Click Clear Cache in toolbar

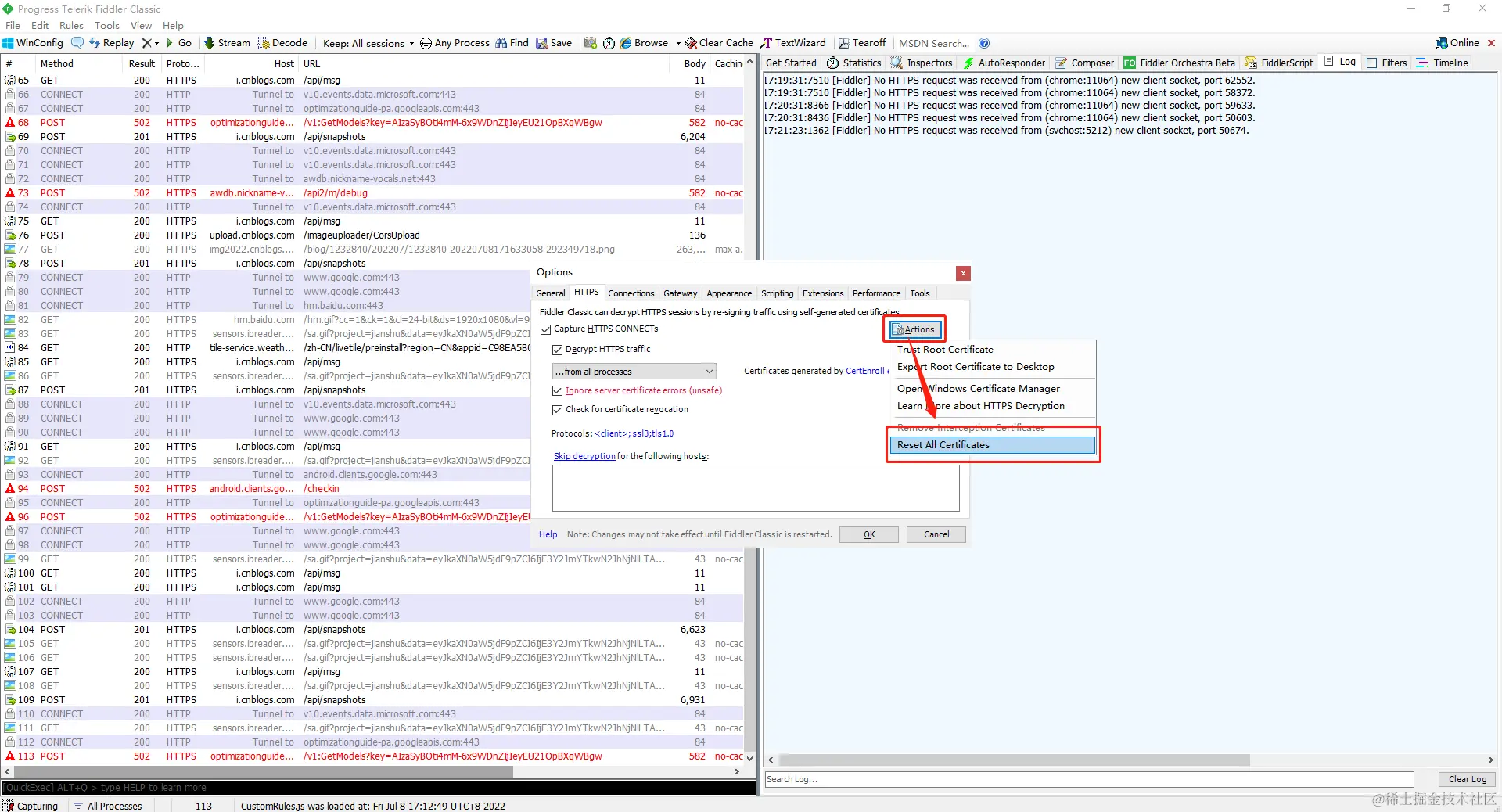click(x=719, y=43)
